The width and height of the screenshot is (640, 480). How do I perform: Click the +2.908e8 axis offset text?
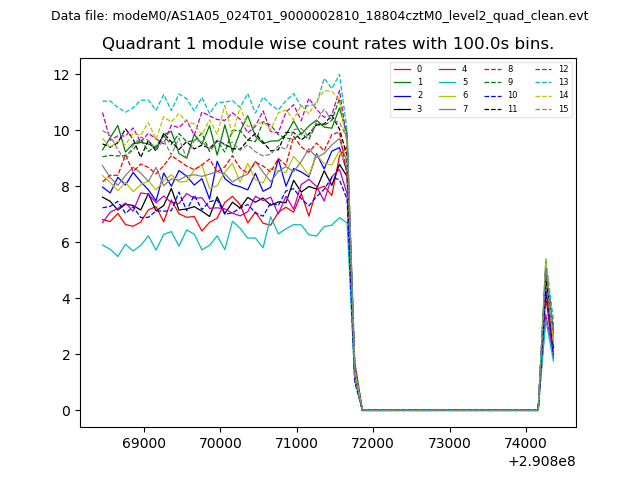pos(542,460)
